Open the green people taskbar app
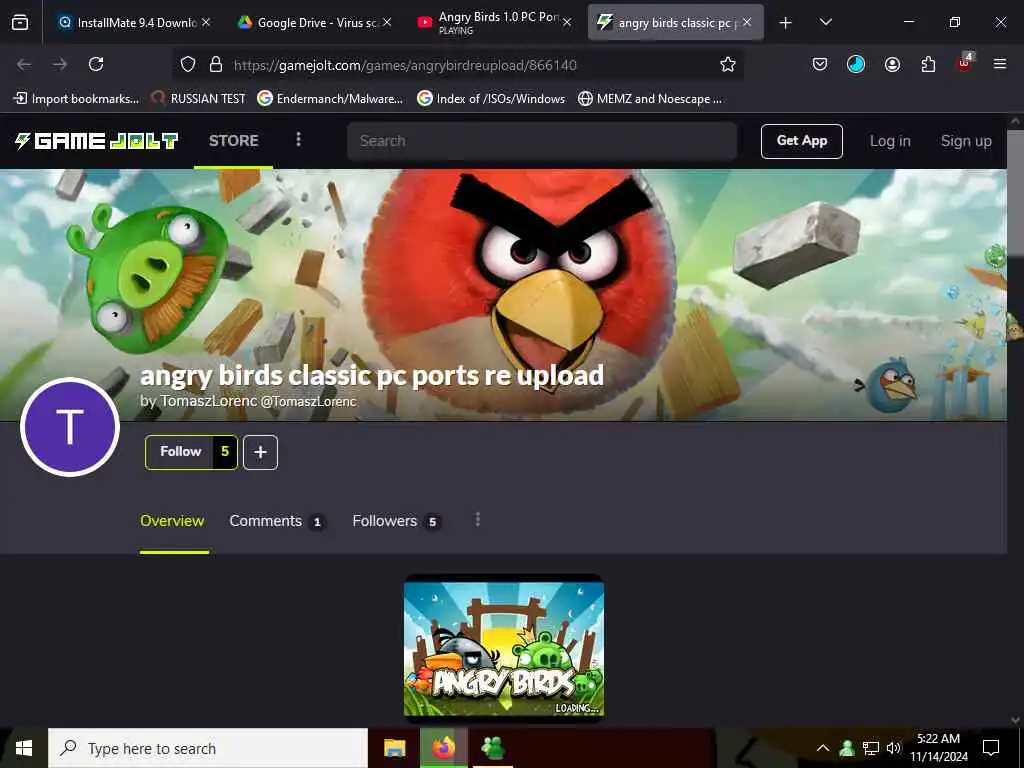This screenshot has height=768, width=1024. [492, 748]
